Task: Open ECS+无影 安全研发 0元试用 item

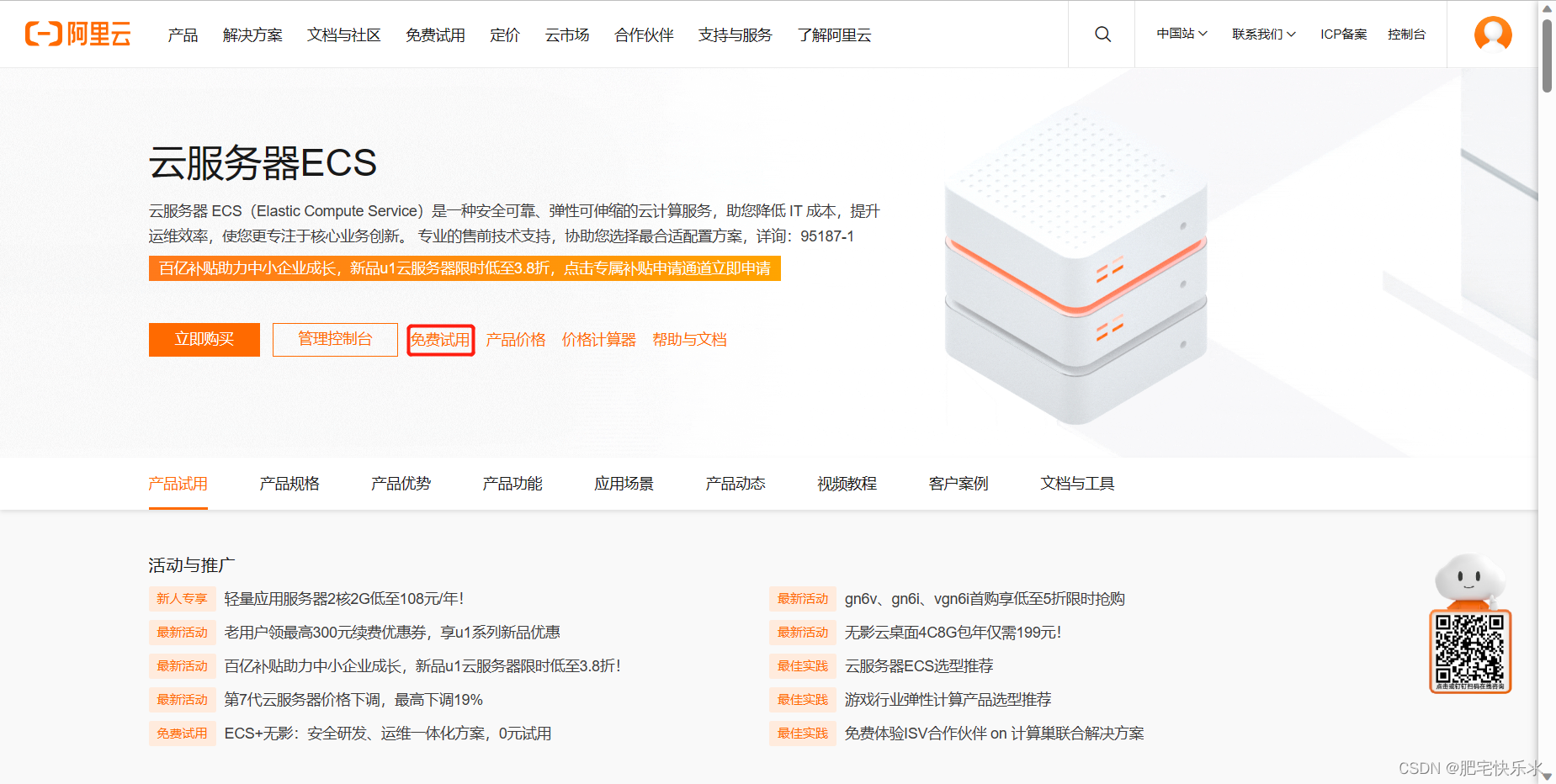Action: pyautogui.click(x=388, y=734)
